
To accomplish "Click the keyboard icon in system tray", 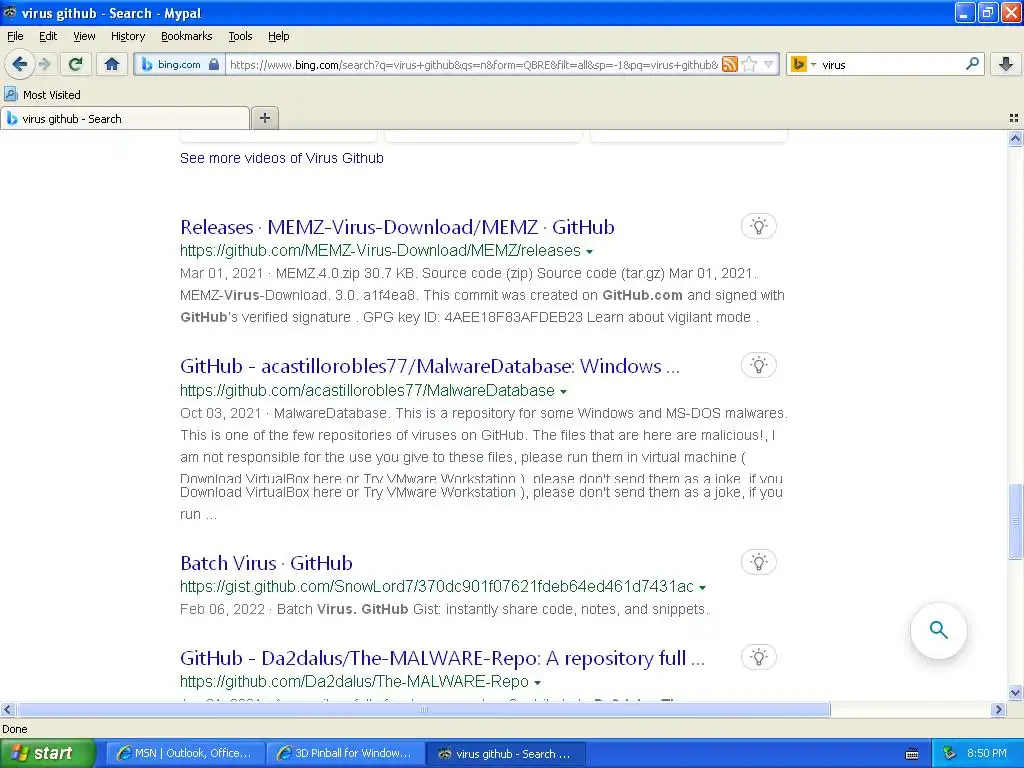I will click(912, 754).
